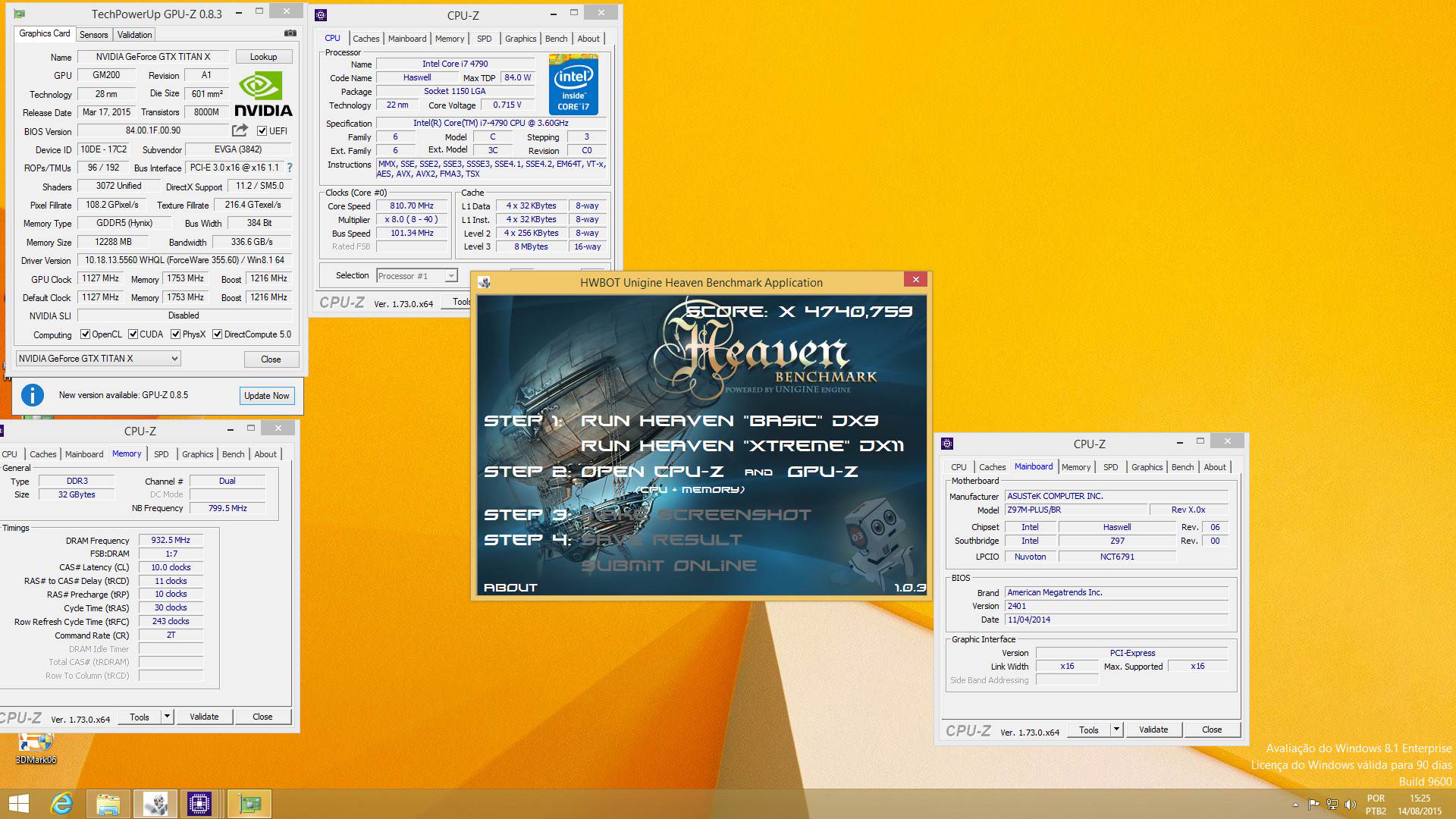Open the Action Center flag icon
The width and height of the screenshot is (1456, 819).
(x=1313, y=805)
